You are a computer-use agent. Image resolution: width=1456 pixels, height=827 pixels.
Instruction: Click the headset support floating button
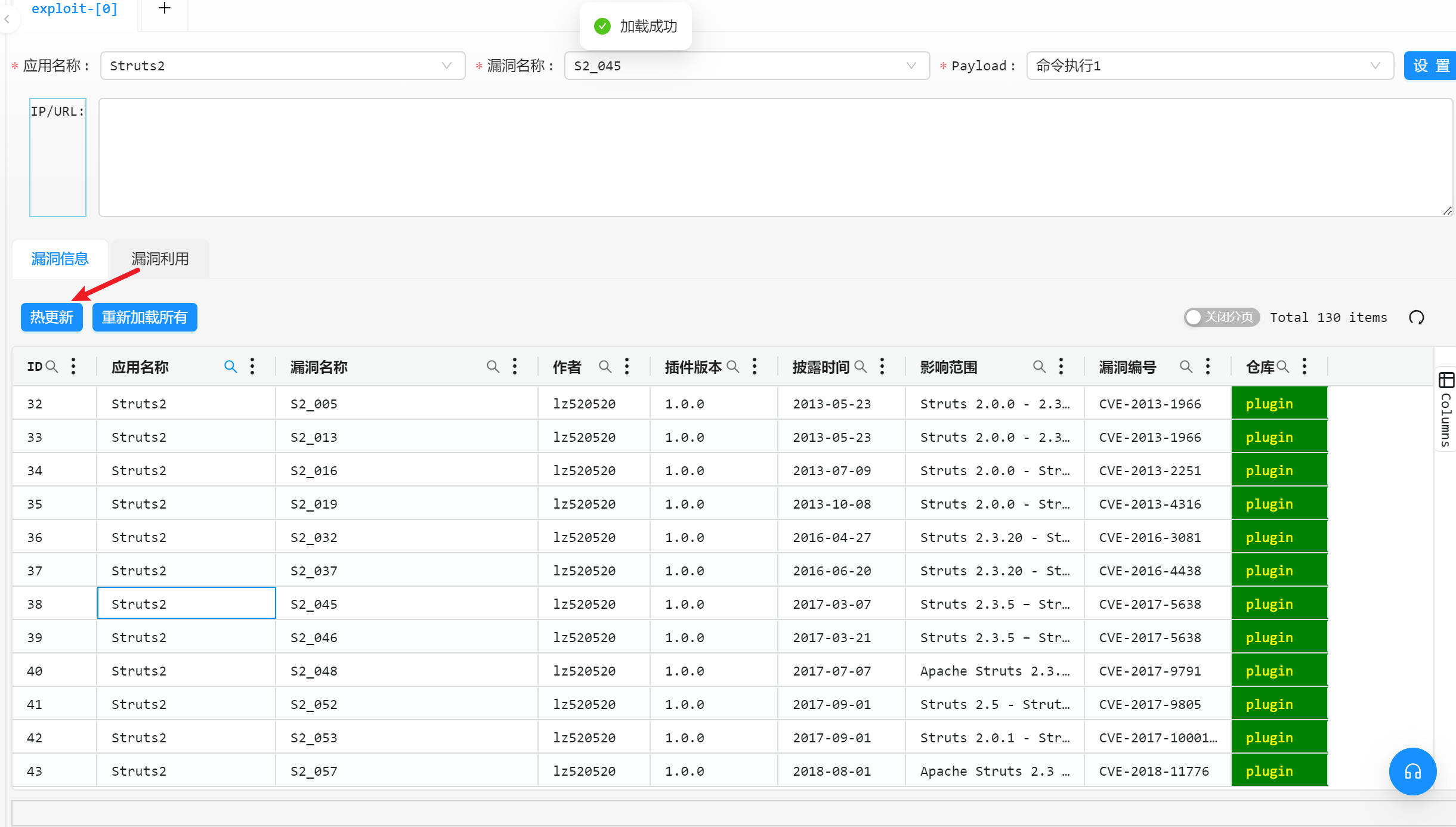(x=1412, y=772)
